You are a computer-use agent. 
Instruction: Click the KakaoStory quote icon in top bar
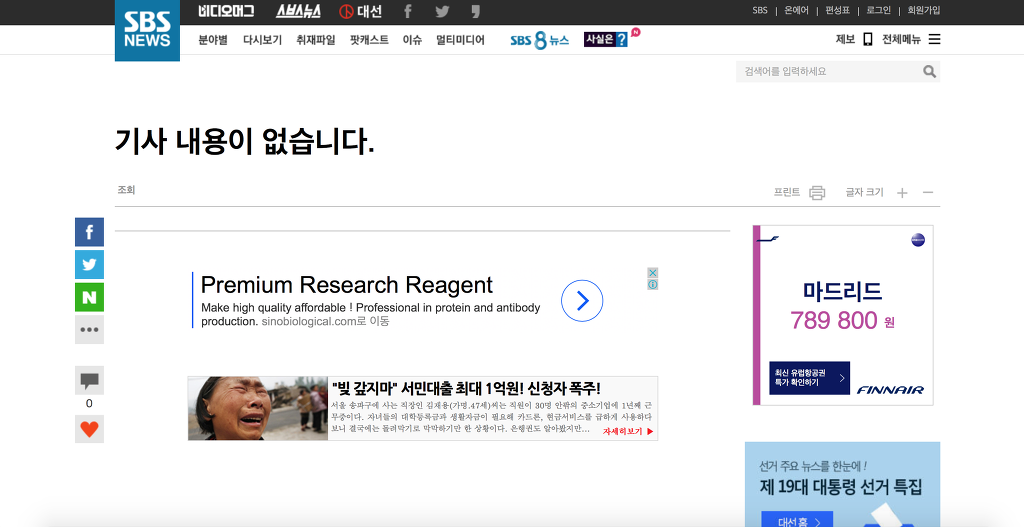pyautogui.click(x=475, y=11)
